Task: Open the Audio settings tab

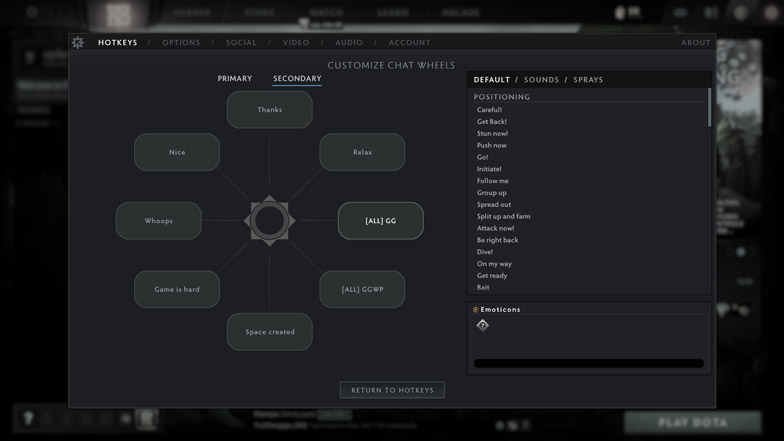Action: pyautogui.click(x=349, y=42)
